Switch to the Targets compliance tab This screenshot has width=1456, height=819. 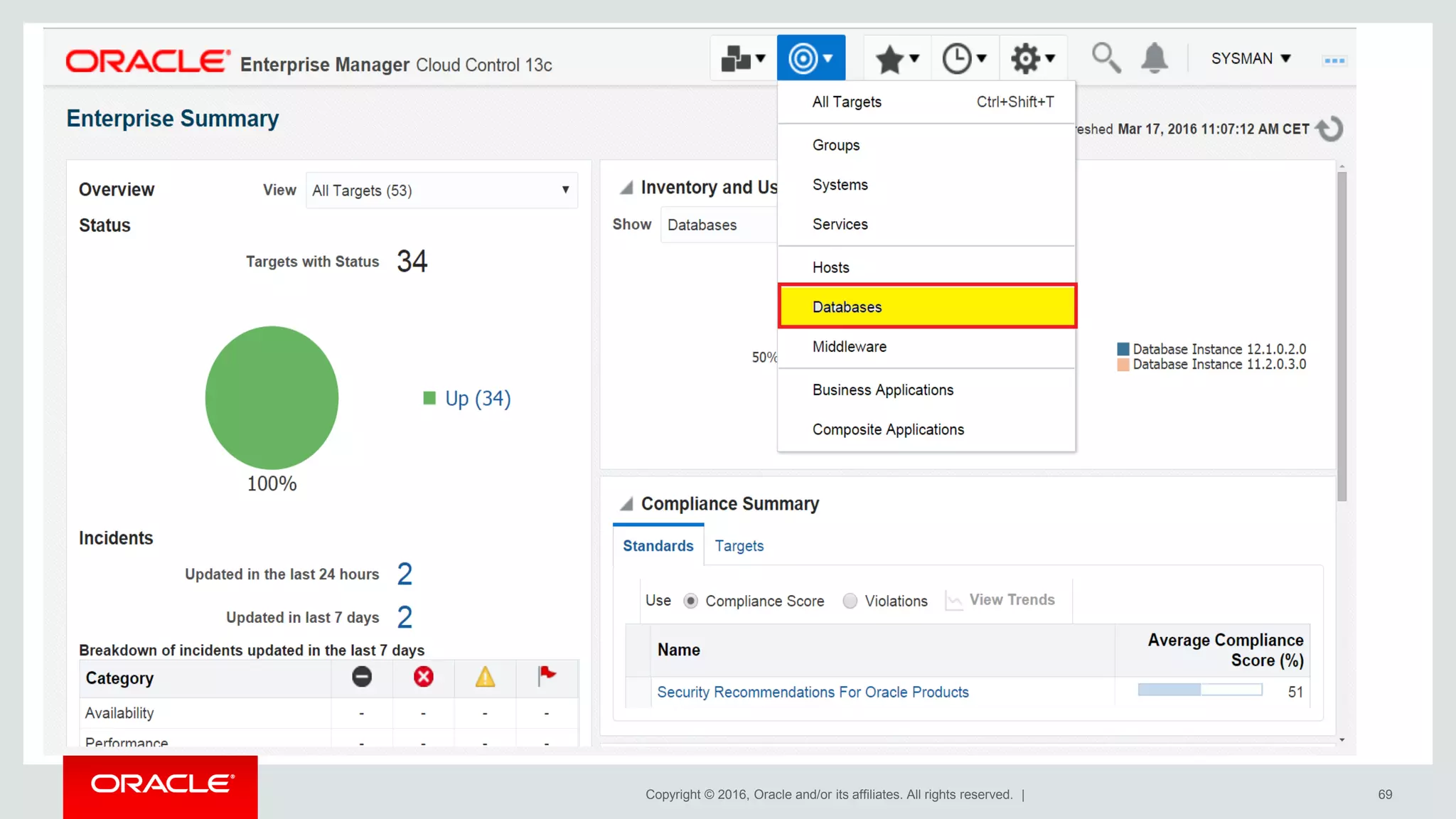739,546
